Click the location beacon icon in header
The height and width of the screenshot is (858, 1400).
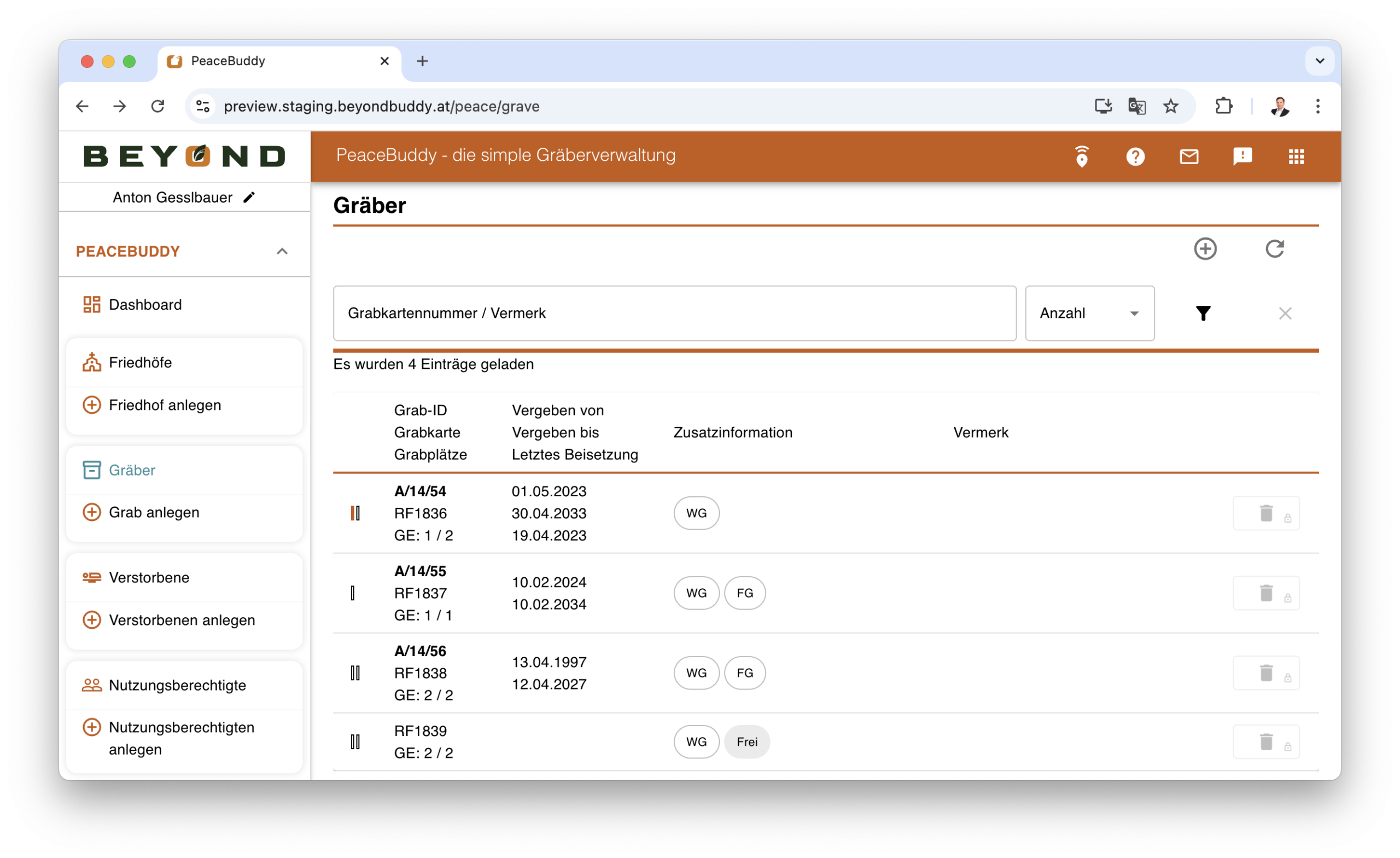point(1081,156)
